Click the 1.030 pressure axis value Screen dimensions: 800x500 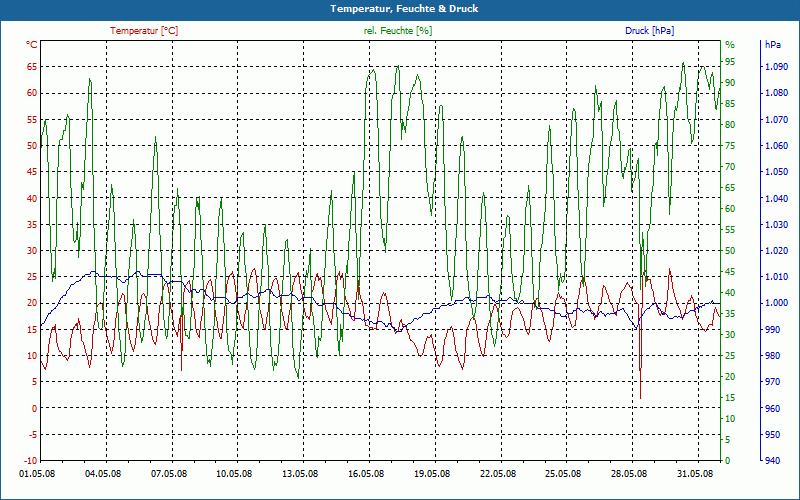[777, 224]
